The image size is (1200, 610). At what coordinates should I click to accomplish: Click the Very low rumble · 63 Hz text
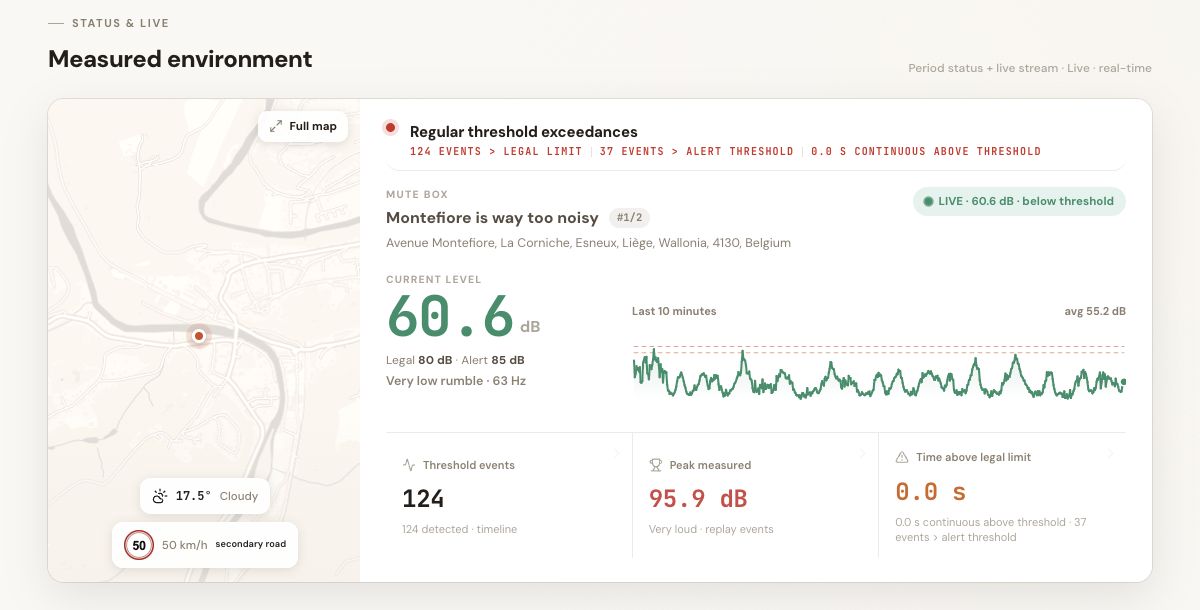(x=456, y=381)
